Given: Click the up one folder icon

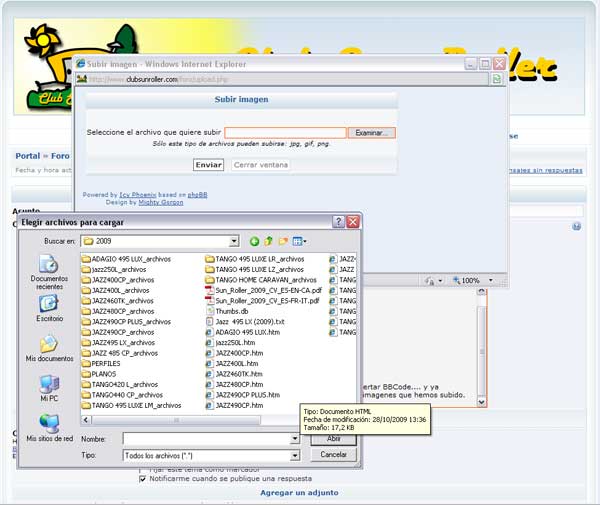Looking at the screenshot, I should (x=269, y=241).
